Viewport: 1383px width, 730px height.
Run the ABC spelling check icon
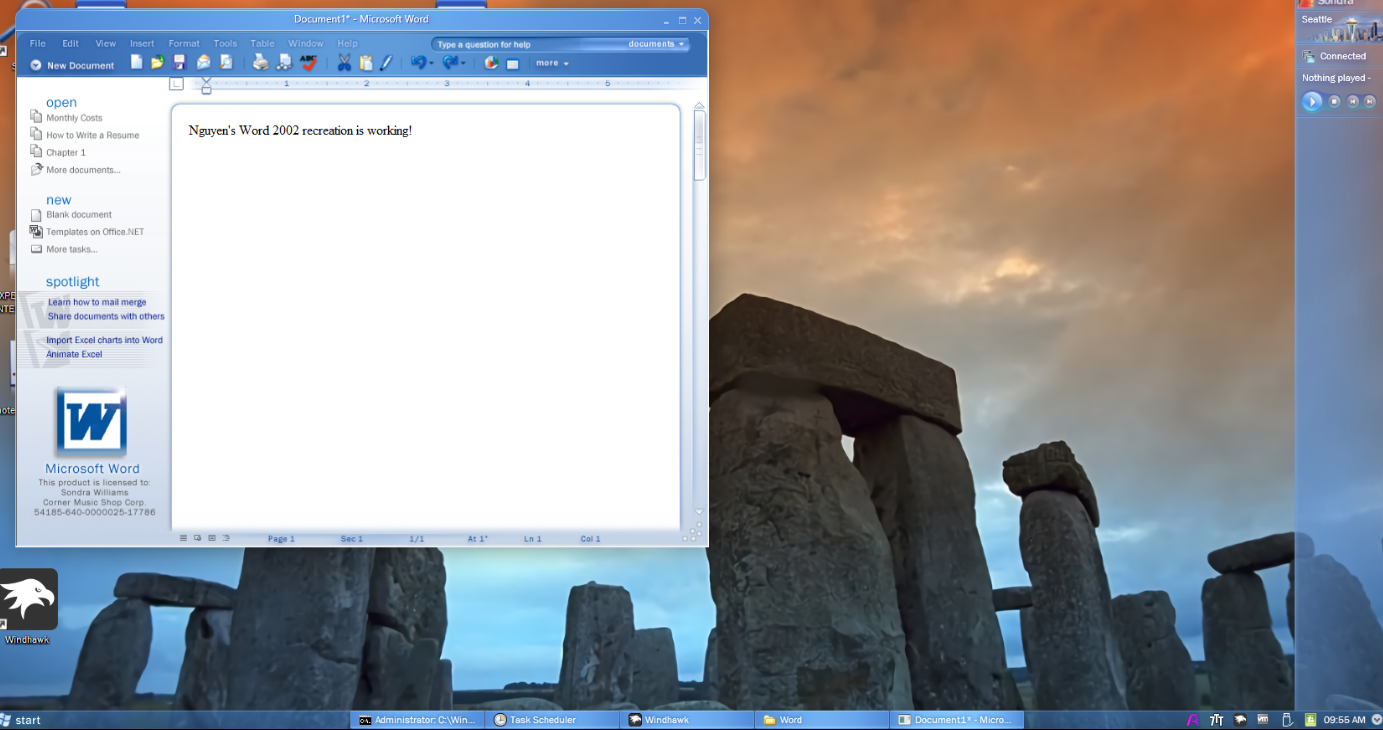pos(309,63)
